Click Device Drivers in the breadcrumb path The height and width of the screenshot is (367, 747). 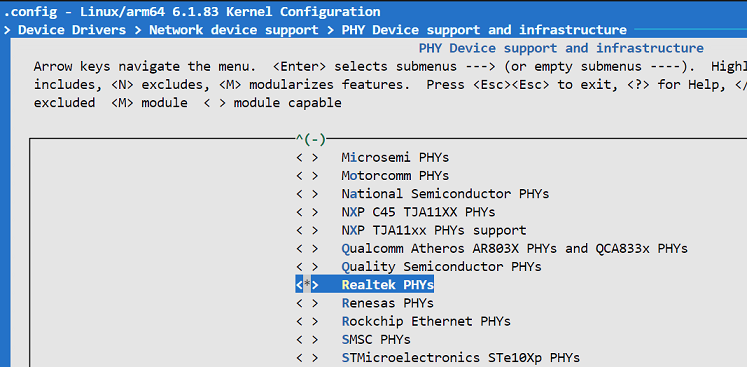coord(72,30)
